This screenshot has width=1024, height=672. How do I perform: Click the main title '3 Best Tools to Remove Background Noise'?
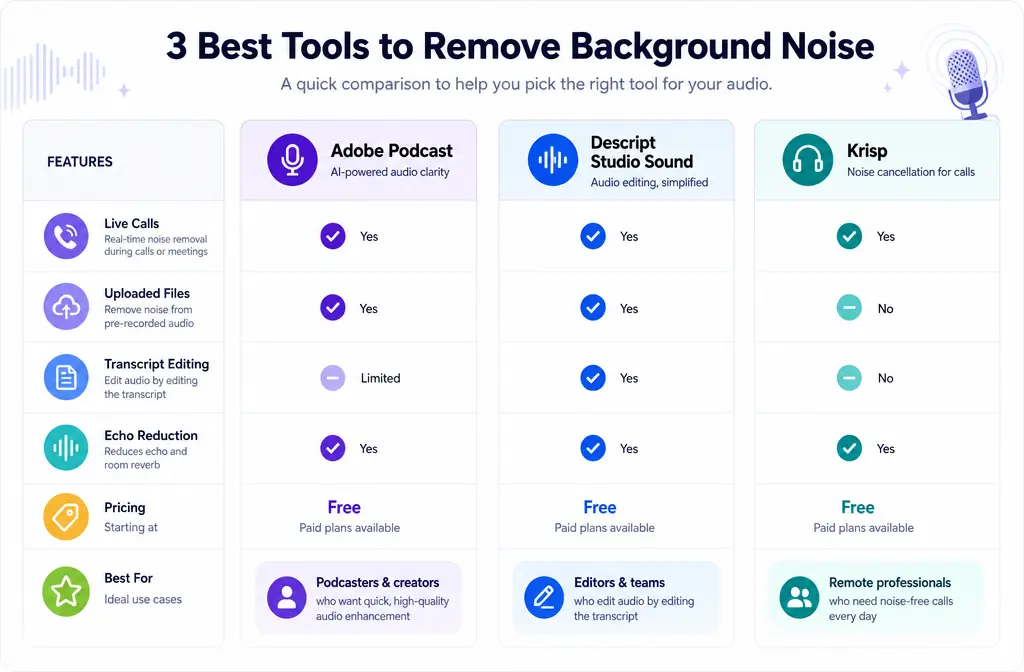coord(520,46)
